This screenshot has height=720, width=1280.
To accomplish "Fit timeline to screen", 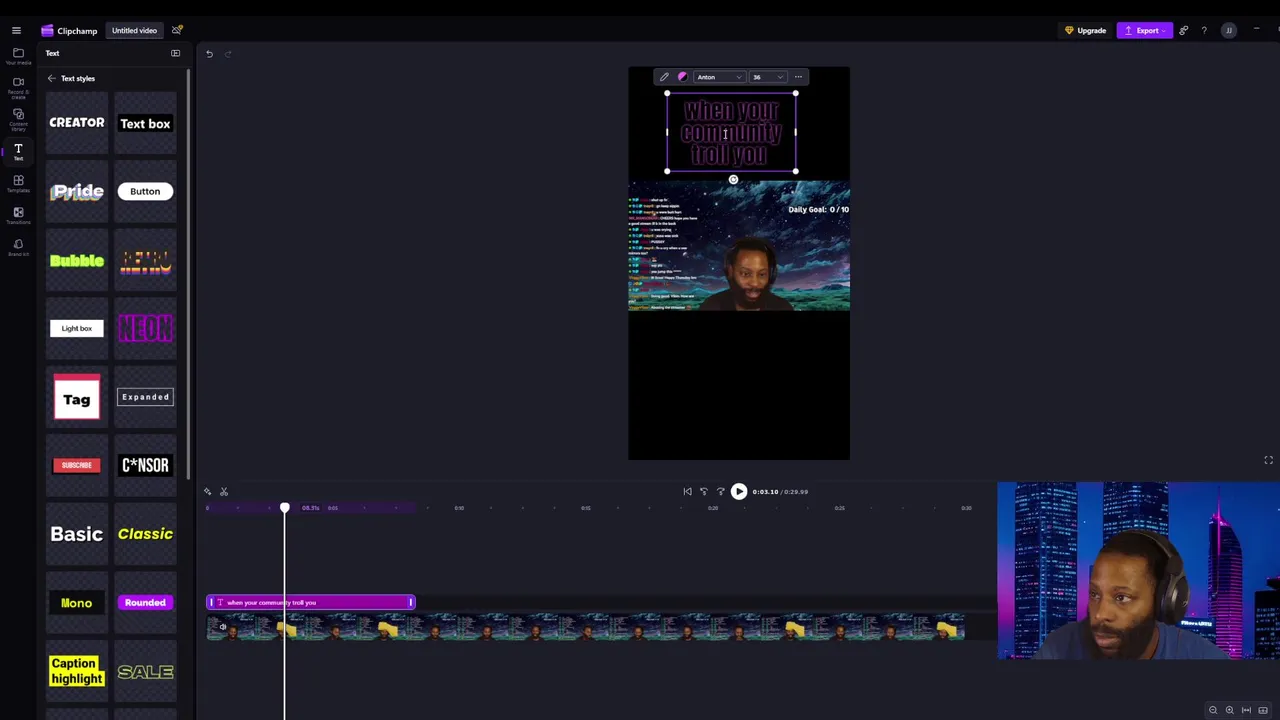I will (x=1247, y=710).
